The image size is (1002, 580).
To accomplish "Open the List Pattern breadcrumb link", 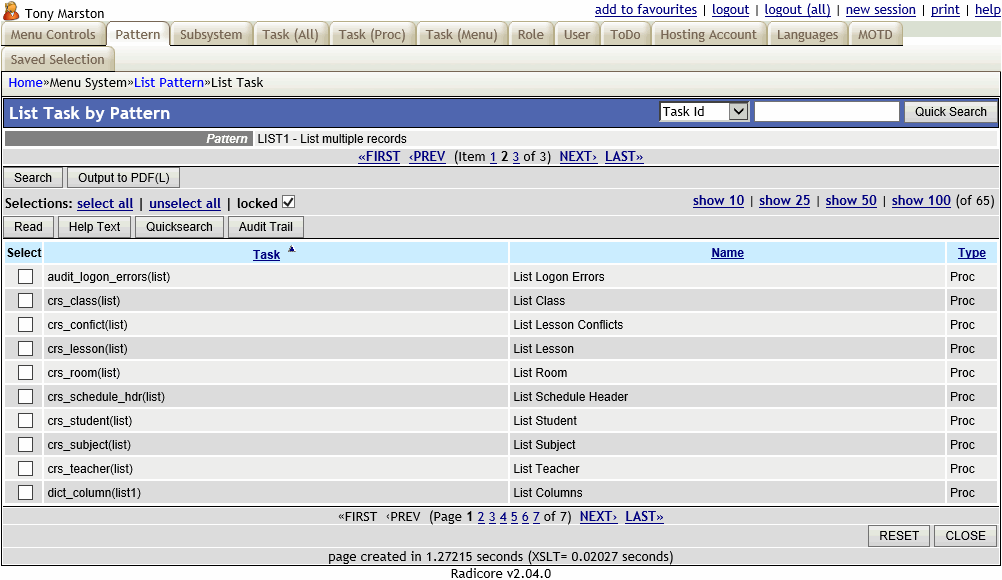I will click(x=168, y=82).
